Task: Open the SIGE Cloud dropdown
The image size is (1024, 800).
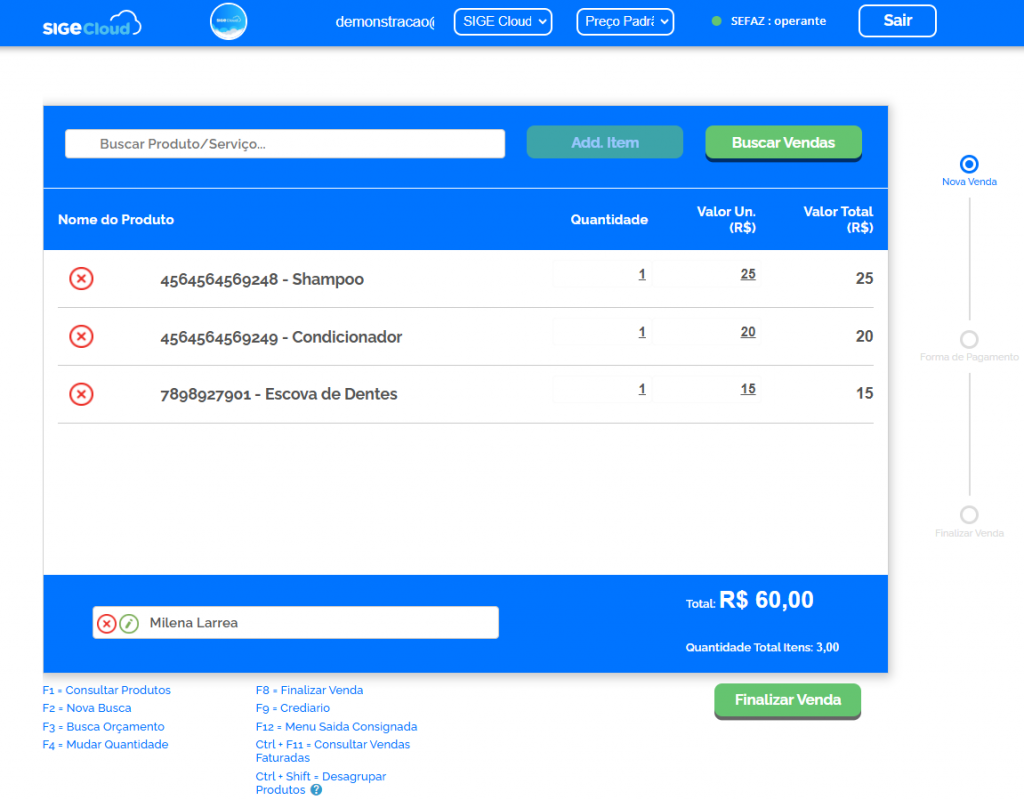Action: point(502,22)
